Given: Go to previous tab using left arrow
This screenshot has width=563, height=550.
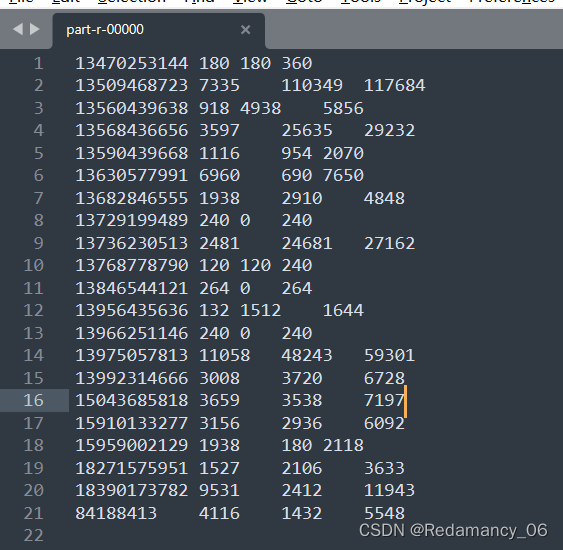Looking at the screenshot, I should 18,29.
